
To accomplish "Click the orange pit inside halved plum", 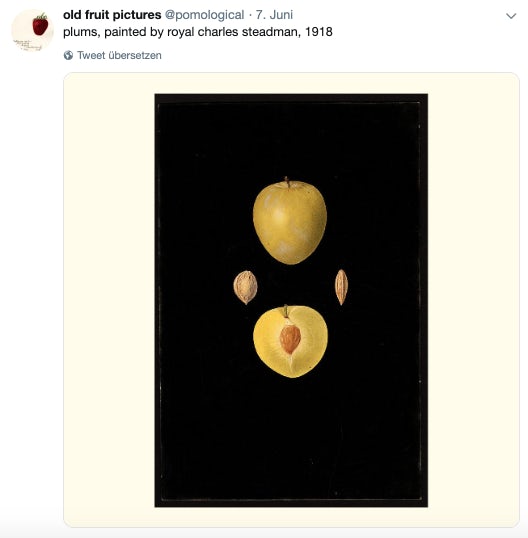I will (290, 339).
